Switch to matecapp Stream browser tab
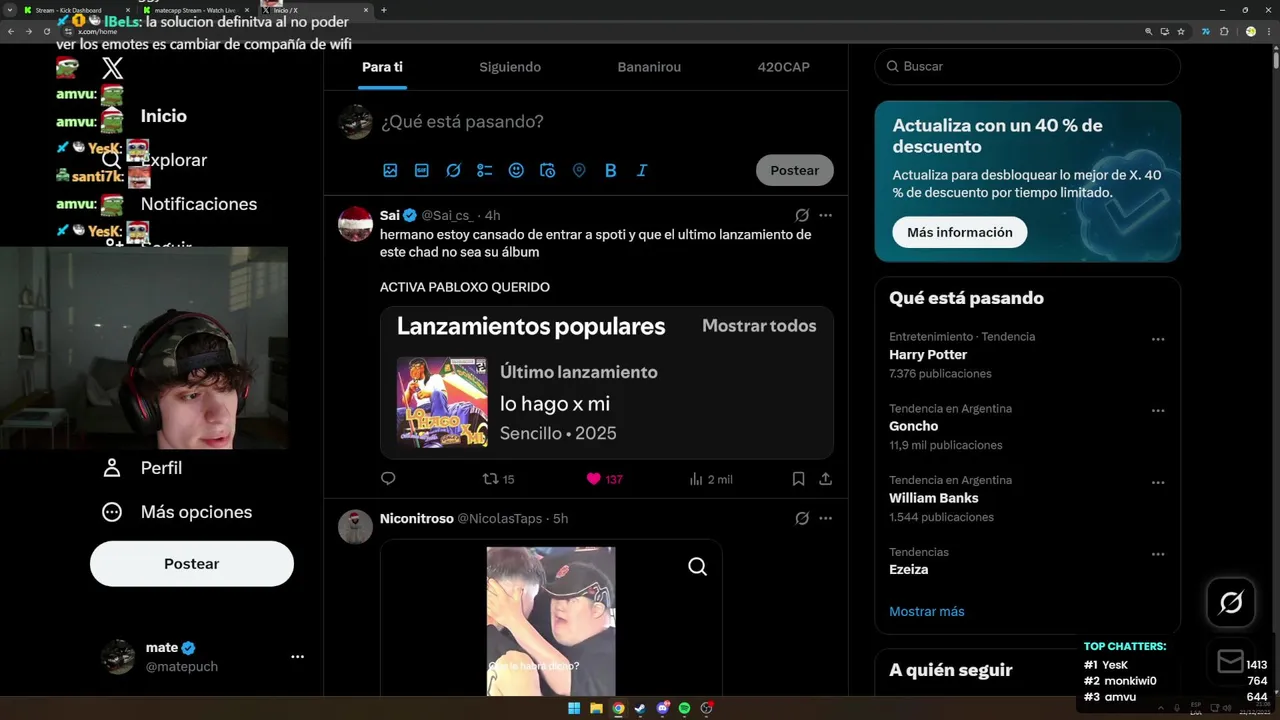 pos(195,10)
